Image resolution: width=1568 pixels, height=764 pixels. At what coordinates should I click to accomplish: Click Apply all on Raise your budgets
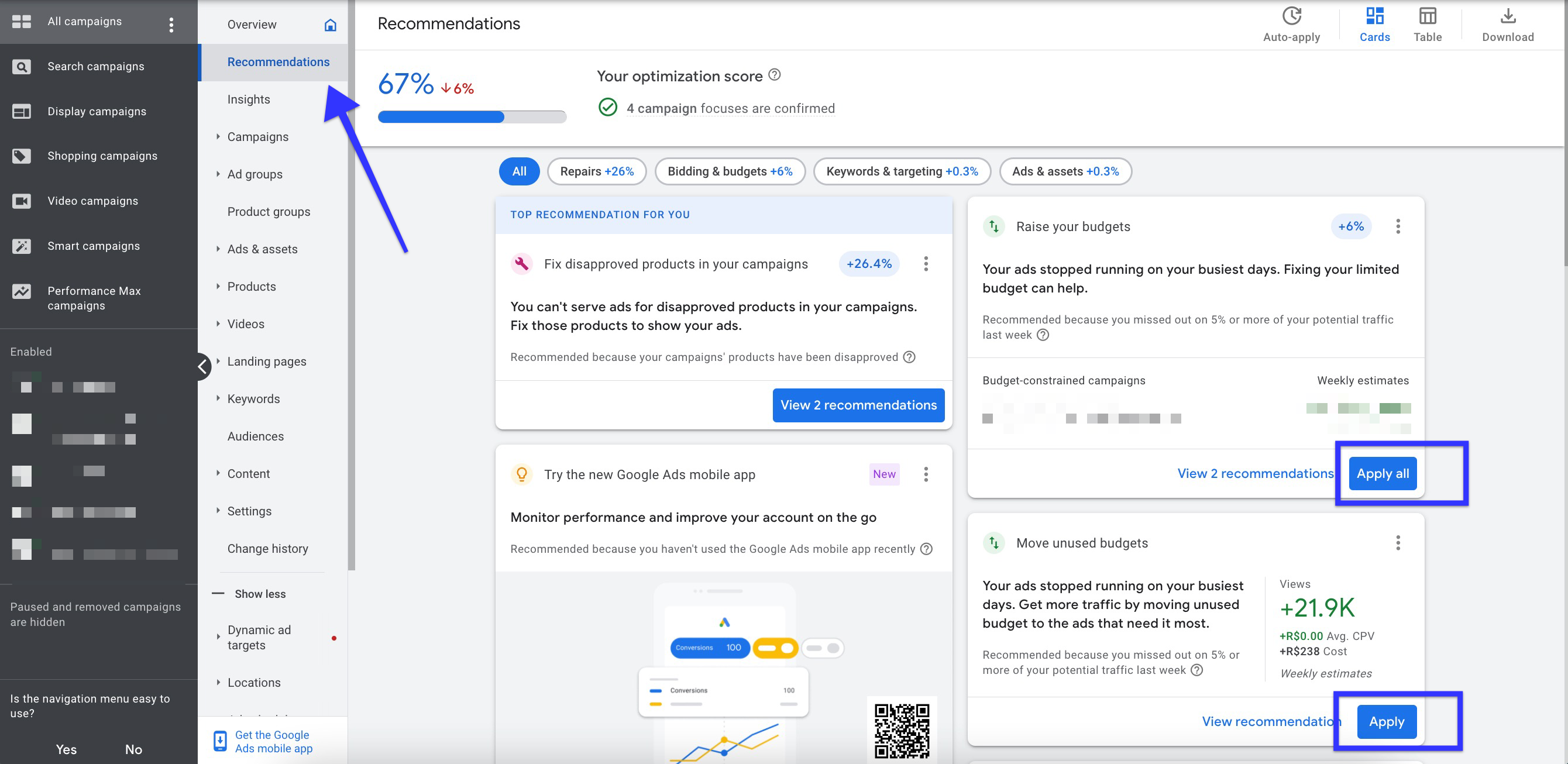[x=1383, y=474]
